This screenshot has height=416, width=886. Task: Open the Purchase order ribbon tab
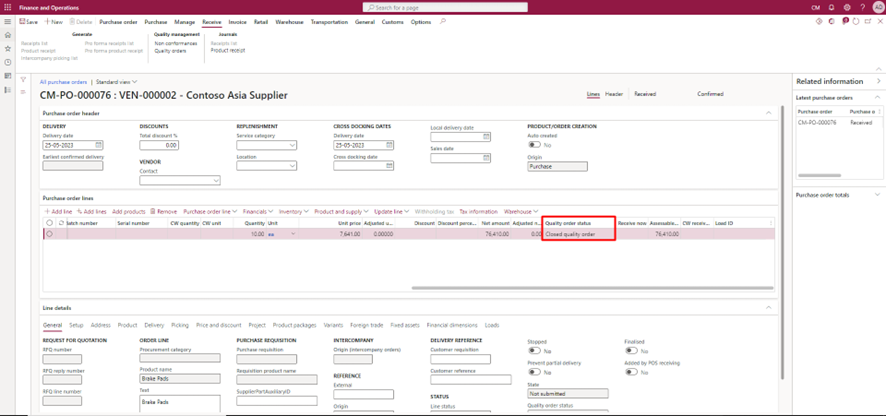click(119, 22)
